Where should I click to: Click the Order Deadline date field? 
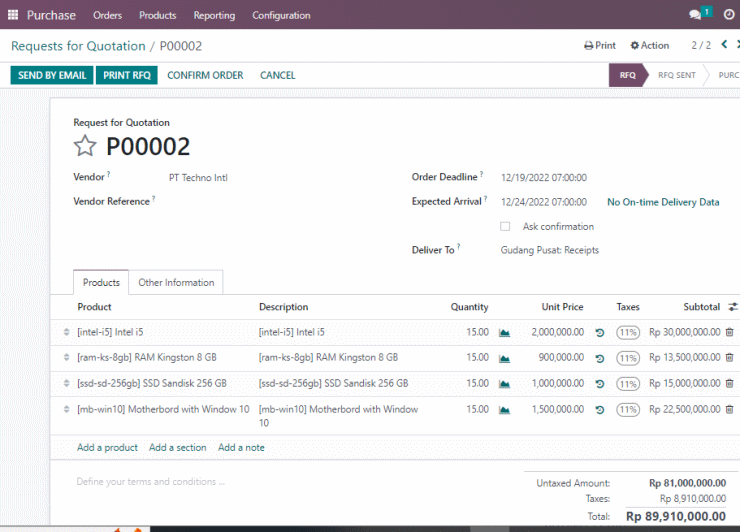click(544, 178)
